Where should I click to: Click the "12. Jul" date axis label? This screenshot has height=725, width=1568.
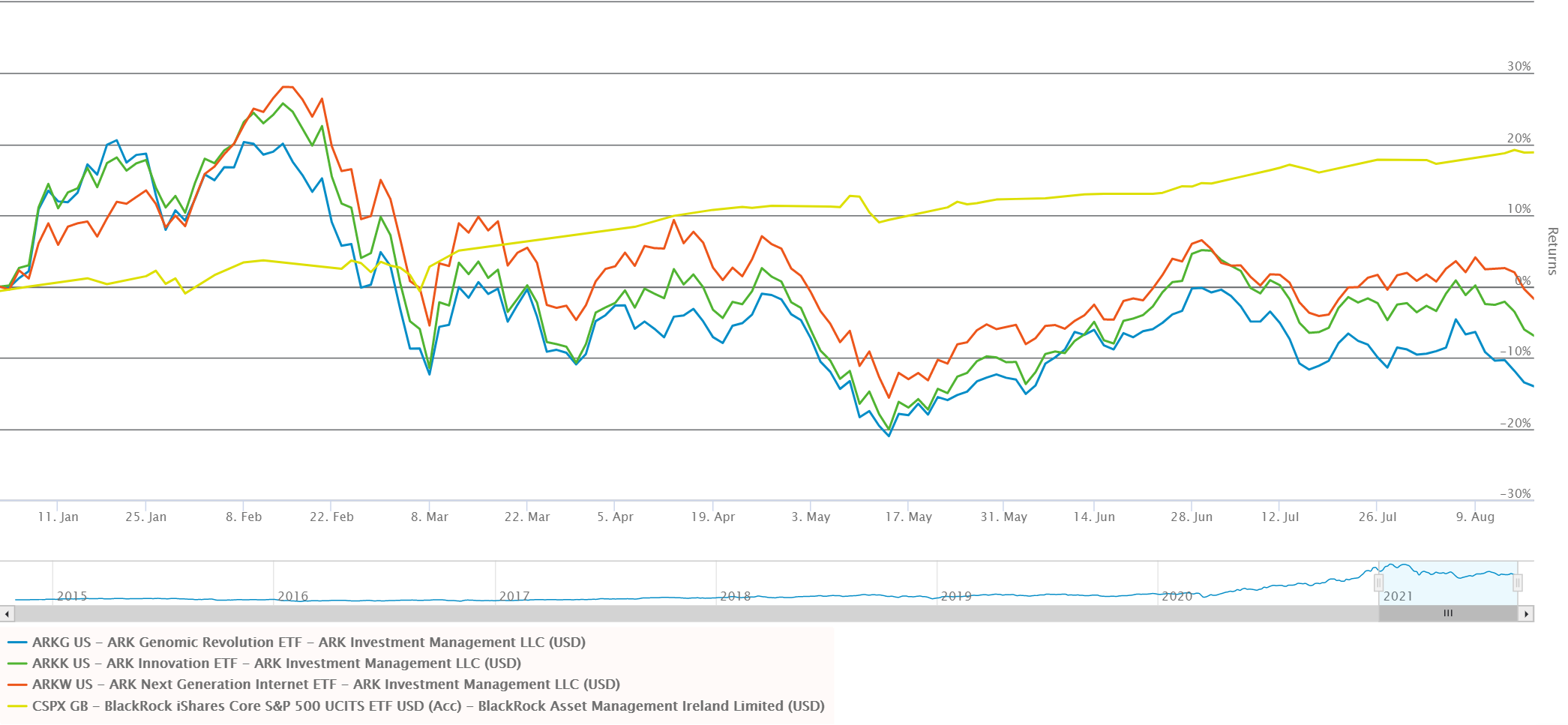(x=1280, y=517)
